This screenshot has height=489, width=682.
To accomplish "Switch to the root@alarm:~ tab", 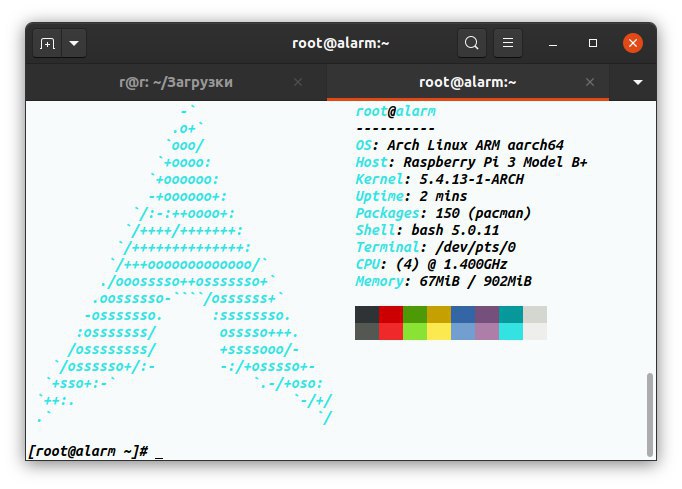I will pyautogui.click(x=468, y=82).
